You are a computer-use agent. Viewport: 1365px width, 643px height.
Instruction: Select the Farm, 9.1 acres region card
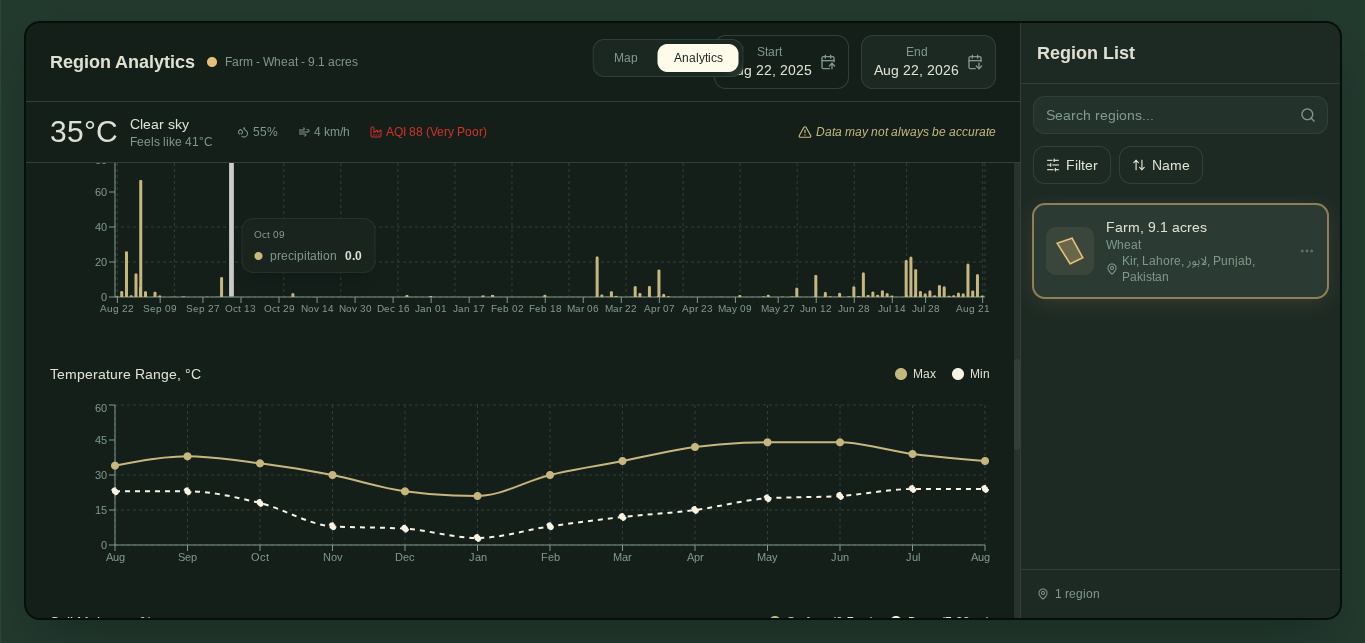pyautogui.click(x=1180, y=251)
